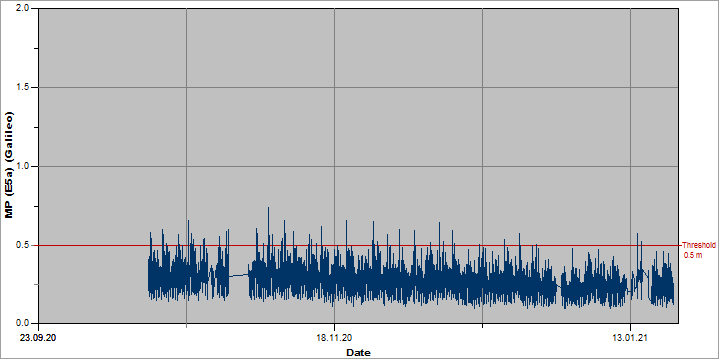This screenshot has width=720, height=360.
Task: Click the 2.0 y-axis tick label
Action: pos(24,8)
